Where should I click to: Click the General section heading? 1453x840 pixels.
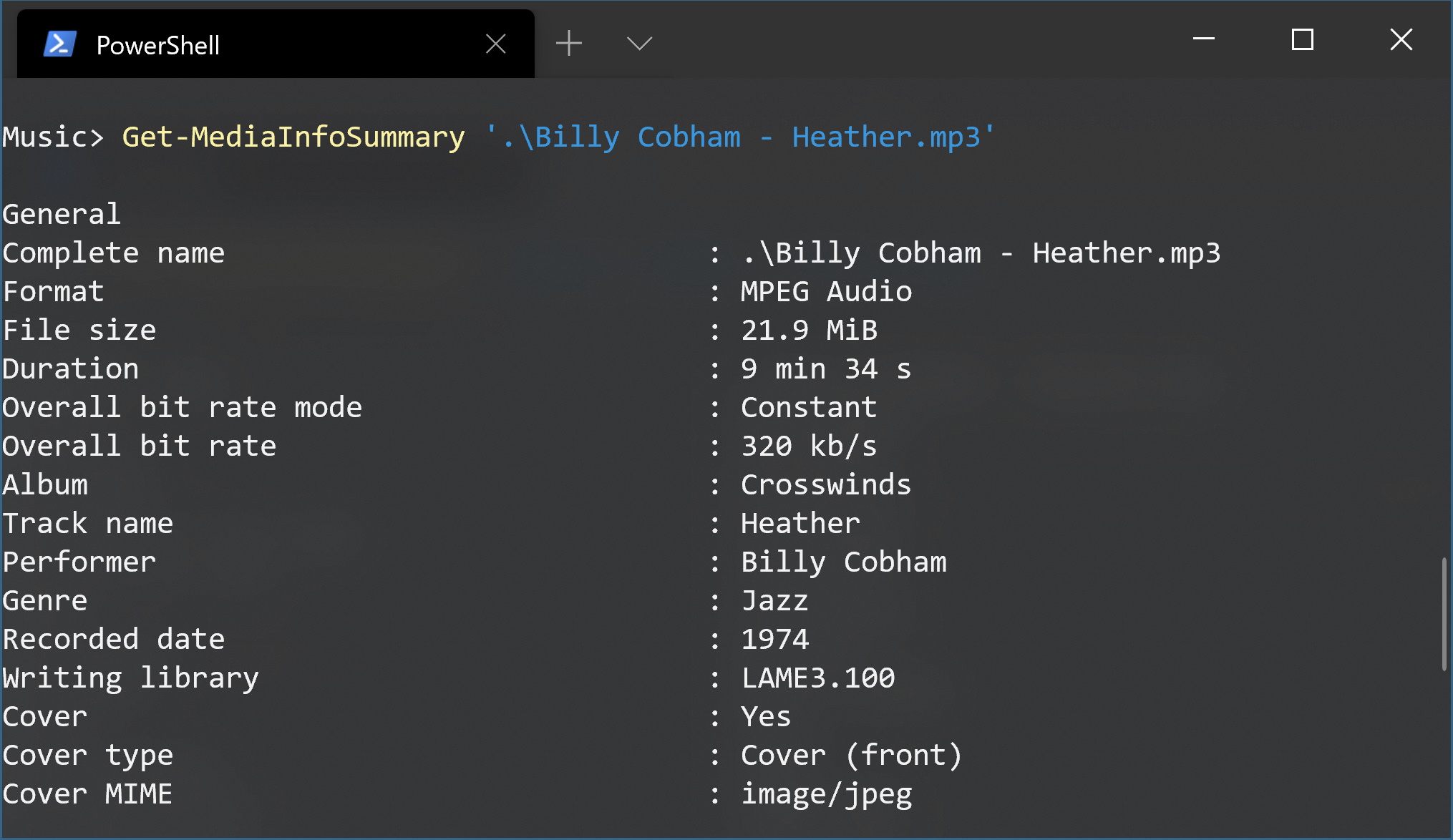coord(62,214)
